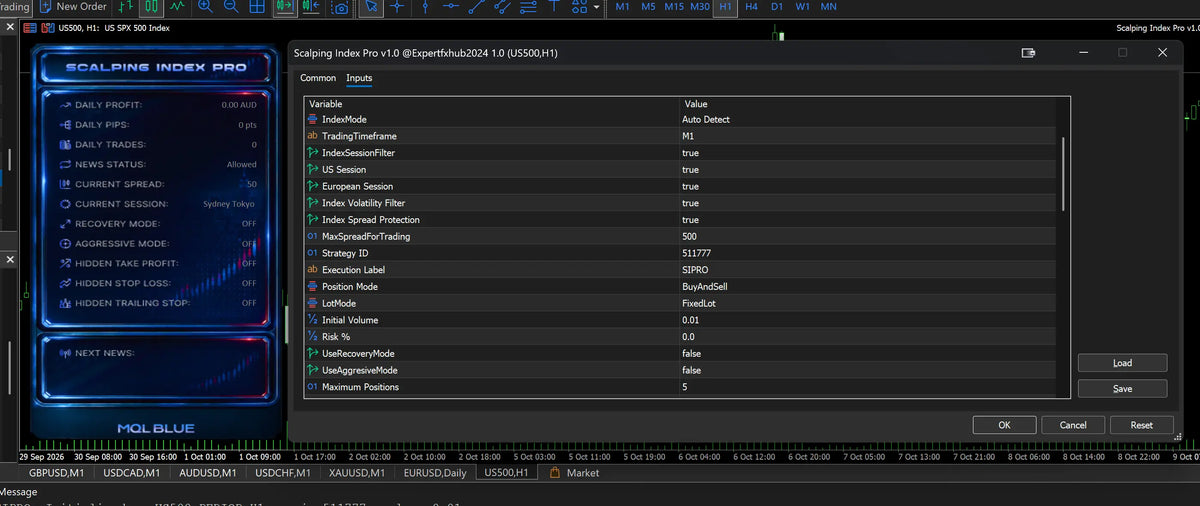Set chart timeframe to M5
The image size is (1200, 506).
click(x=649, y=6)
